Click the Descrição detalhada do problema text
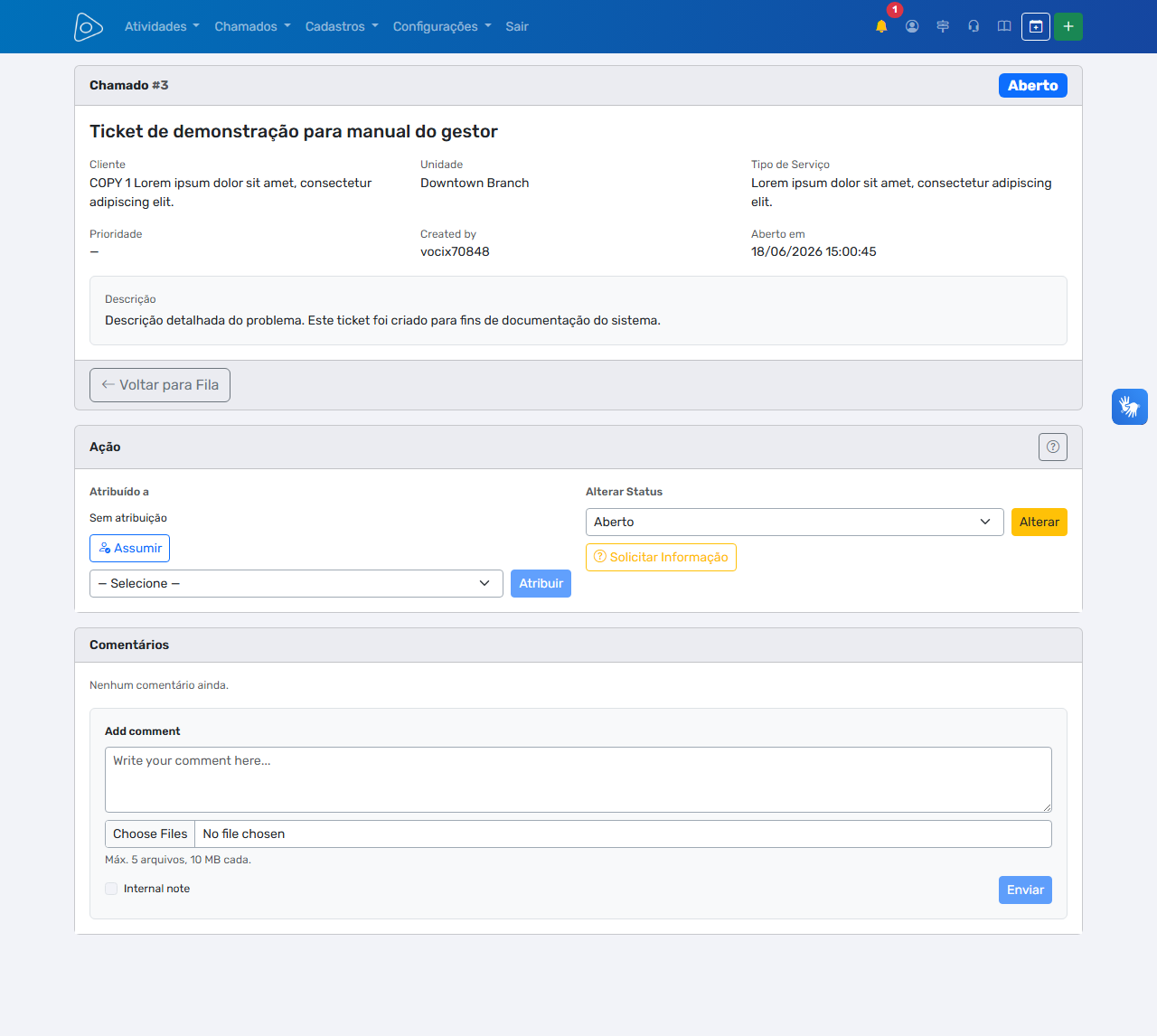 point(382,320)
